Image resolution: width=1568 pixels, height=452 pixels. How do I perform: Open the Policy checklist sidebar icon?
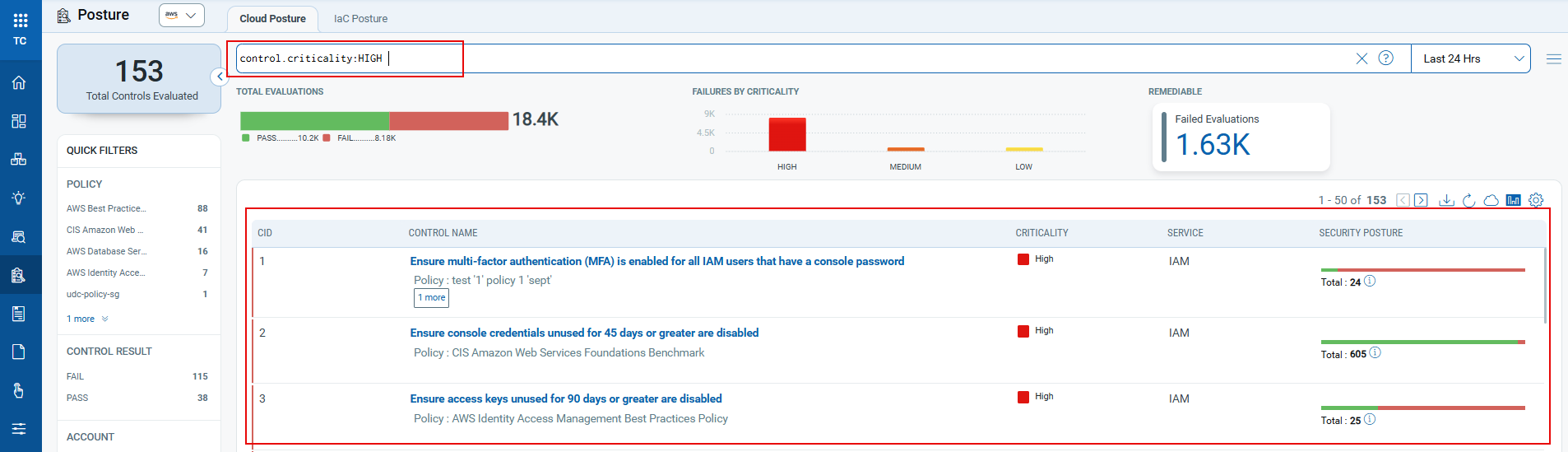[x=19, y=314]
